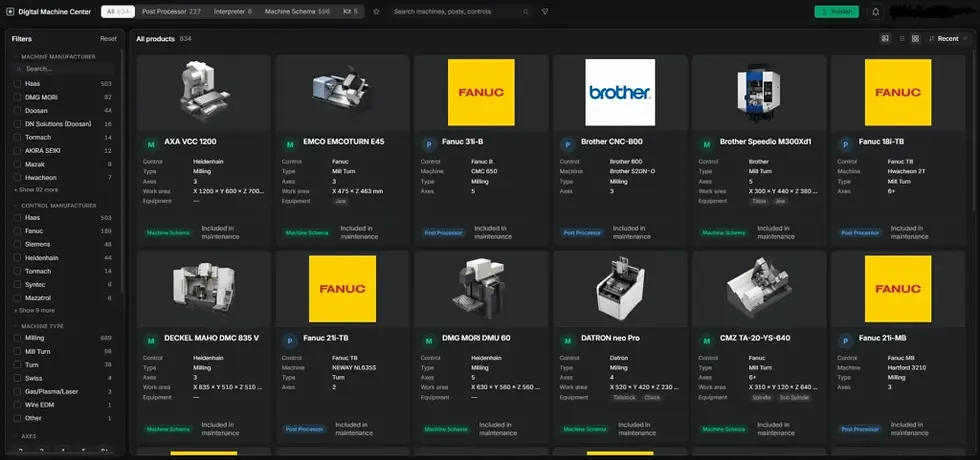Click the M badge on CMZ TA-20-YS-640
Viewport: 980px width, 460px height.
point(706,341)
